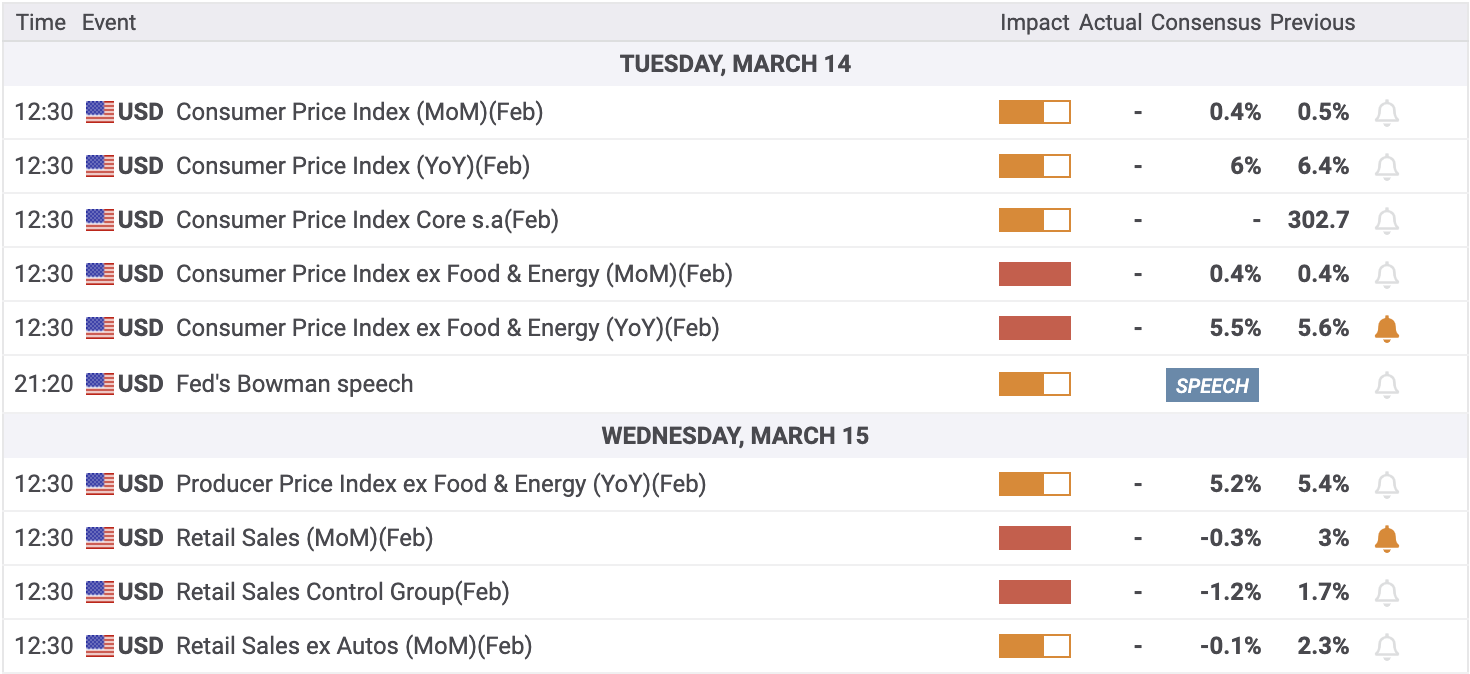
Task: Click the Impact column header
Action: pos(1034,22)
